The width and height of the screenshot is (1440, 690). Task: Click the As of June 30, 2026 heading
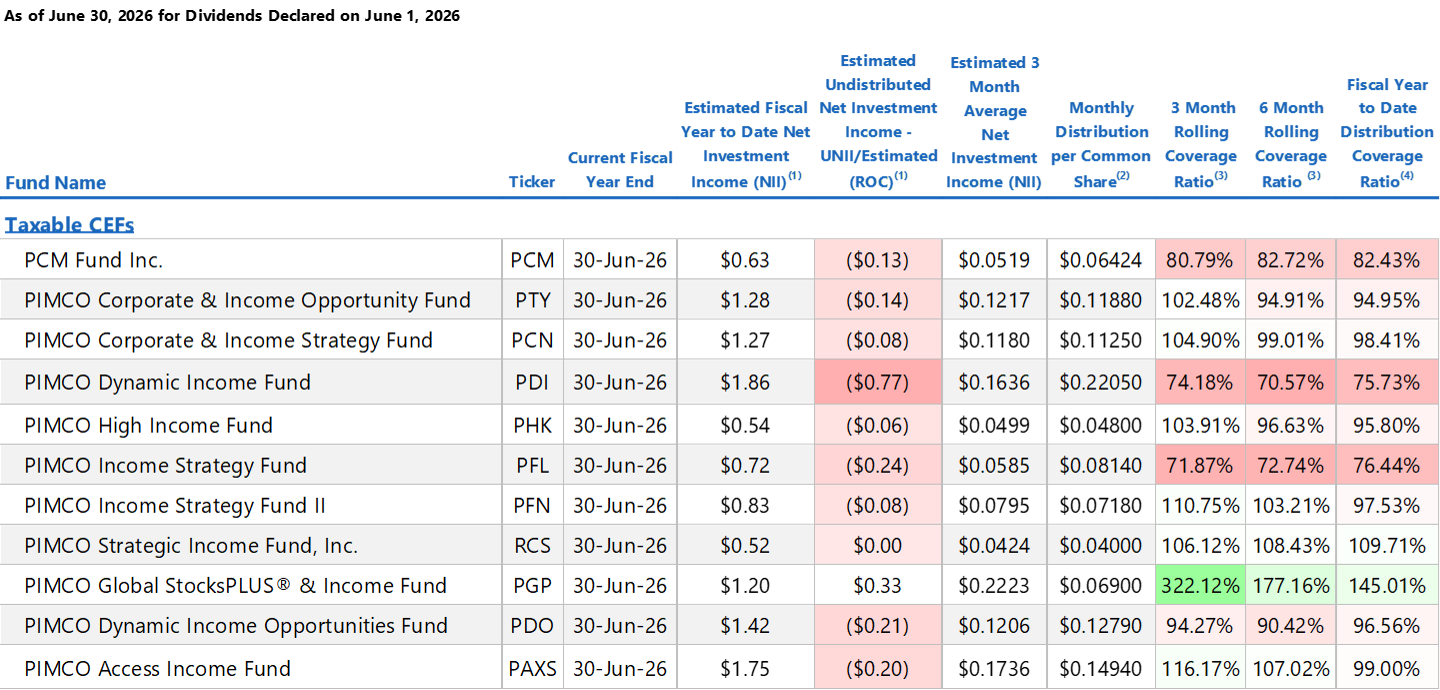(232, 16)
